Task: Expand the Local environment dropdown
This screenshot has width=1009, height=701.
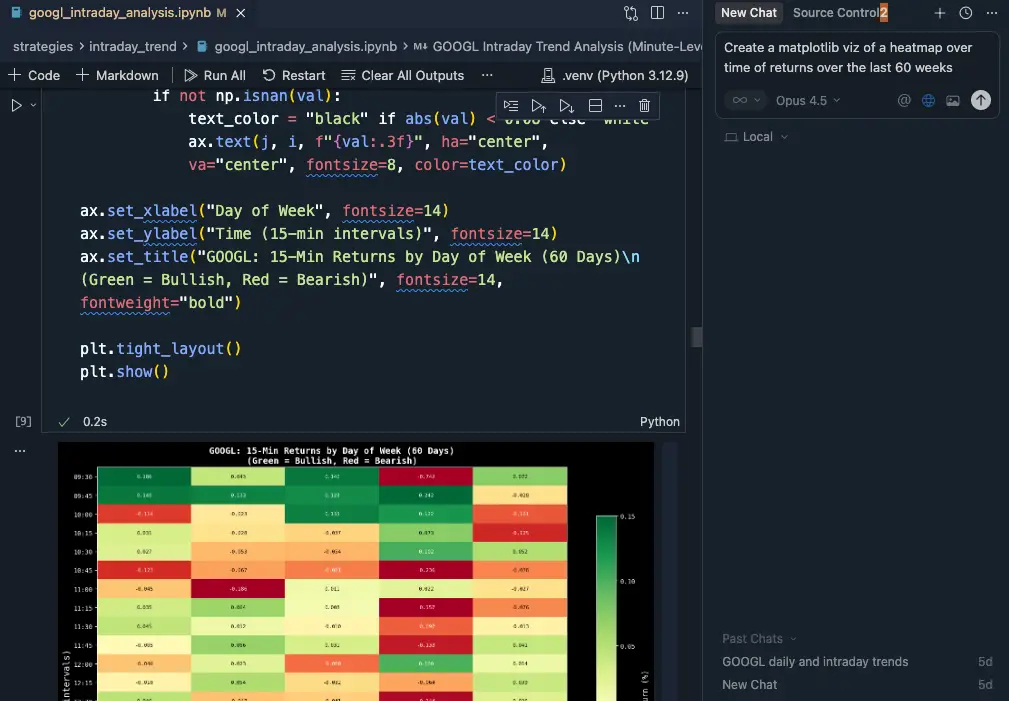Action: click(756, 137)
